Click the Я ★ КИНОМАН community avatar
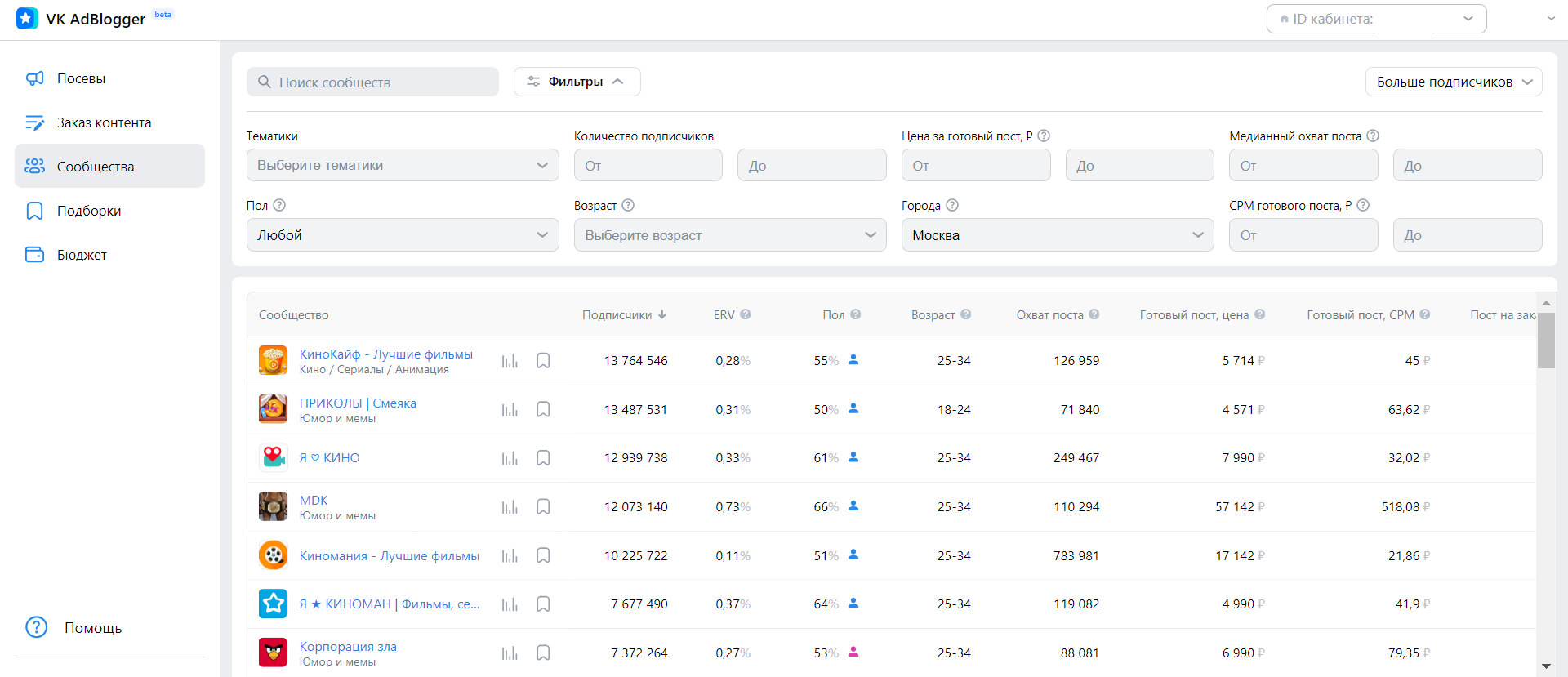The width and height of the screenshot is (1568, 677). 274,604
